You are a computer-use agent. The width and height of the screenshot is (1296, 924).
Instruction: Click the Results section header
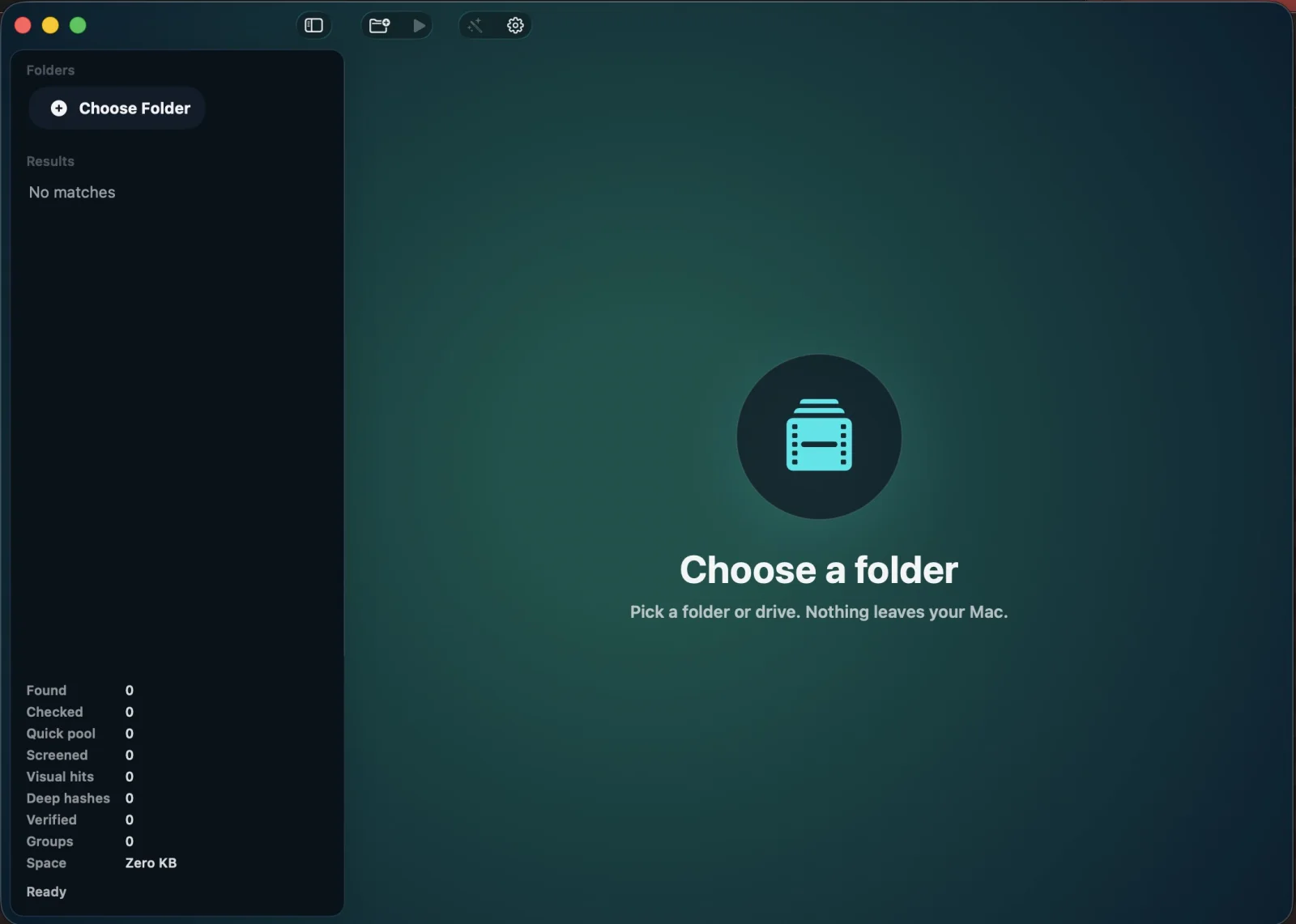coord(50,162)
